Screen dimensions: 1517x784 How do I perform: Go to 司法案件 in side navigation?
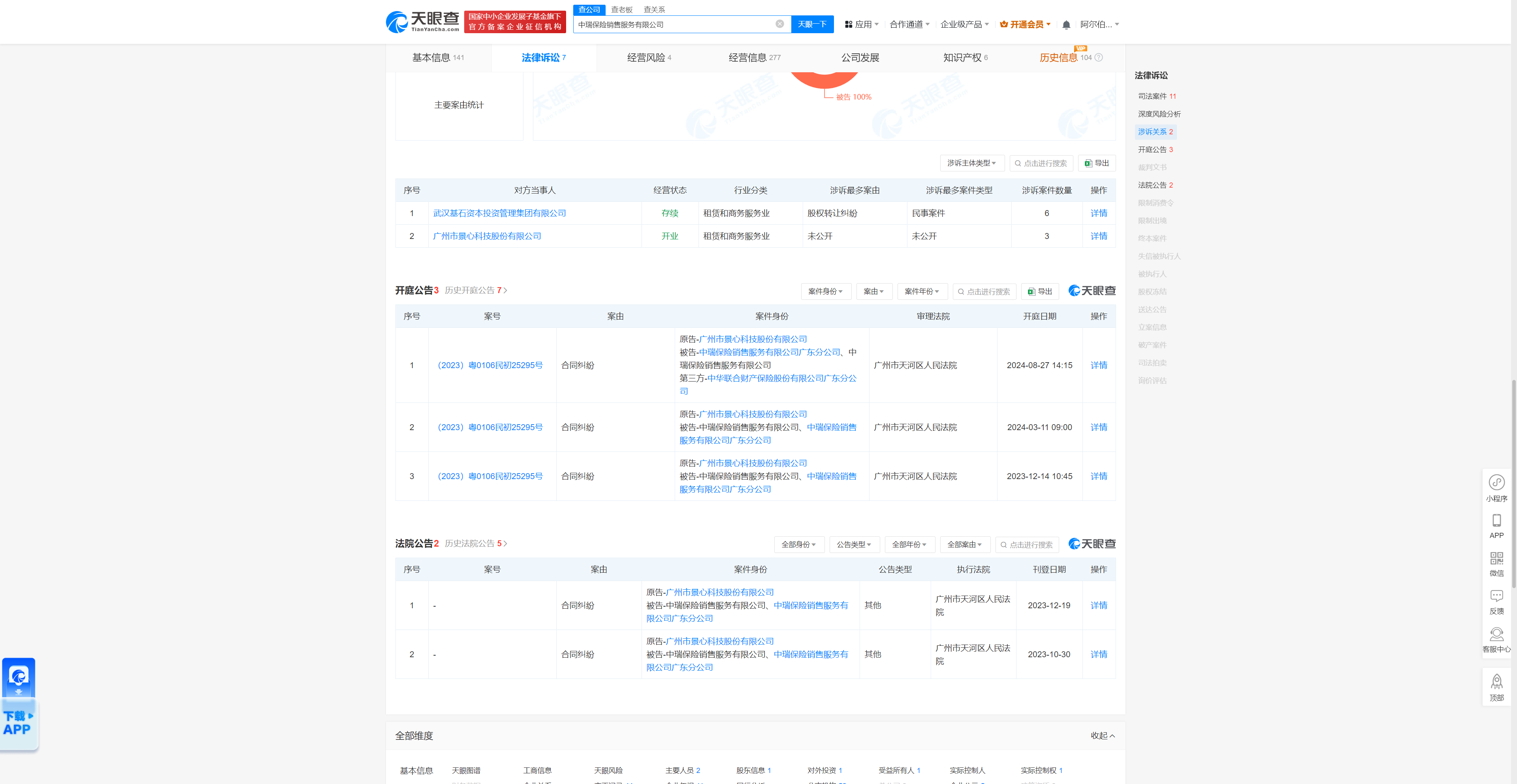1157,96
